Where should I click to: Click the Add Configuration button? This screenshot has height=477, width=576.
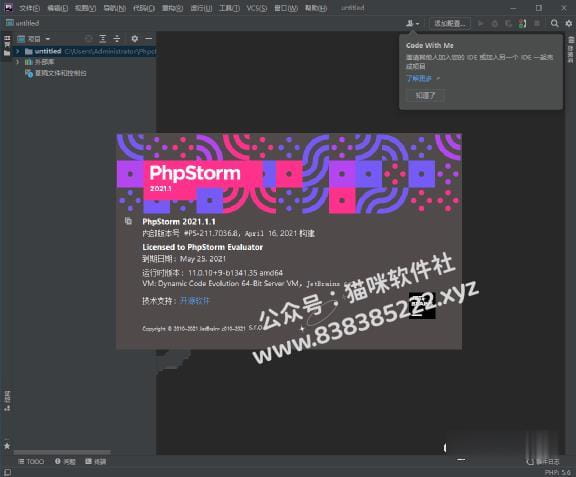tap(450, 24)
